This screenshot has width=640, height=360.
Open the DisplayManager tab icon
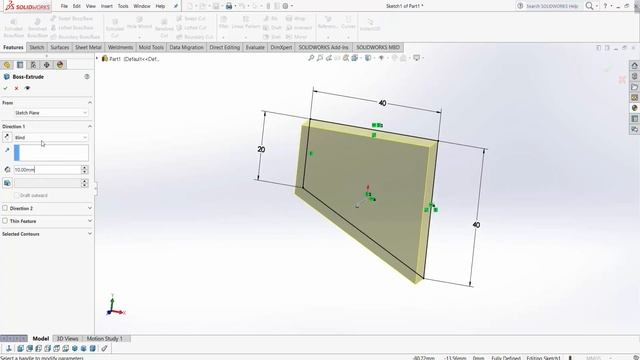[x=60, y=65]
